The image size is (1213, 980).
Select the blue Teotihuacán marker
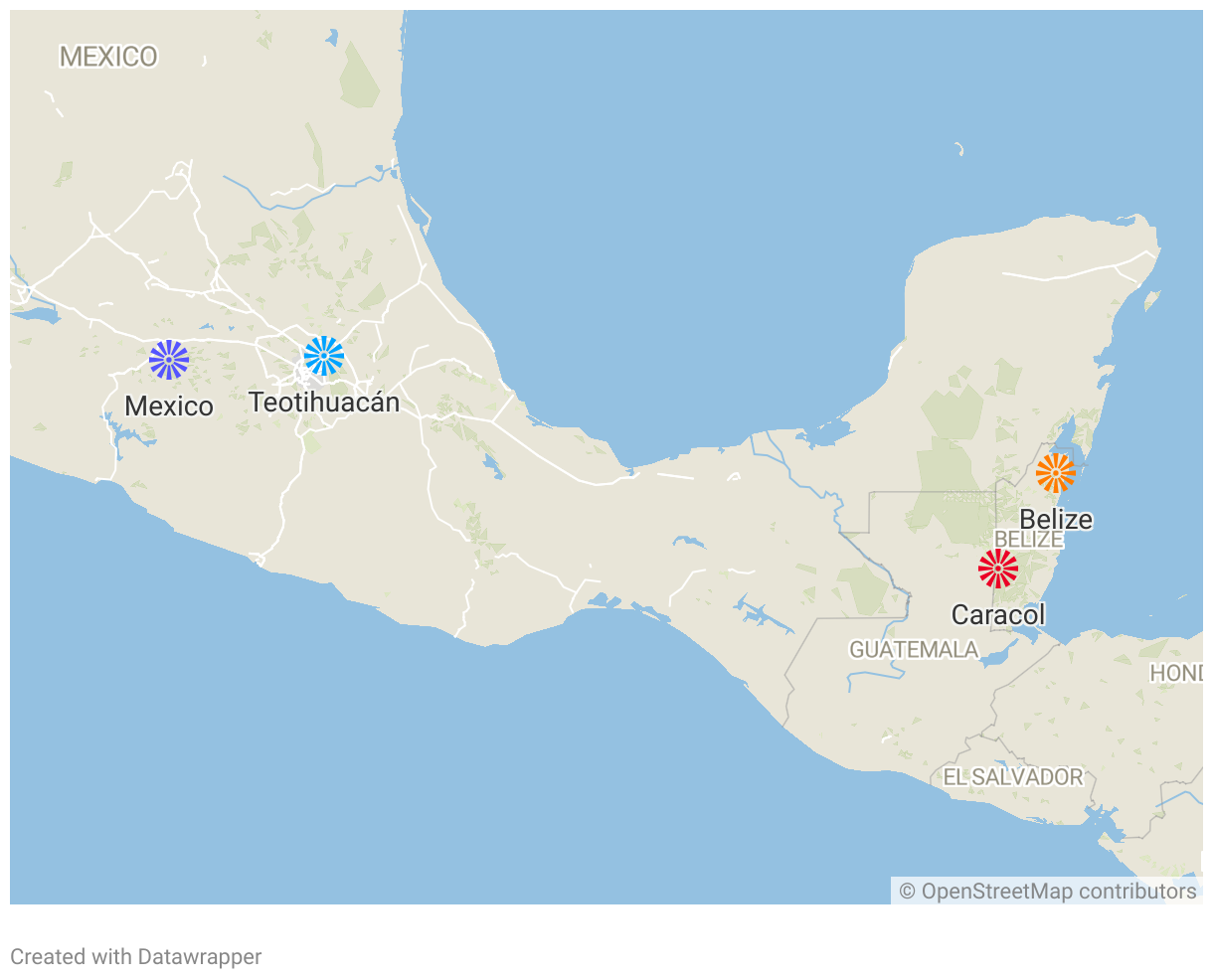324,356
